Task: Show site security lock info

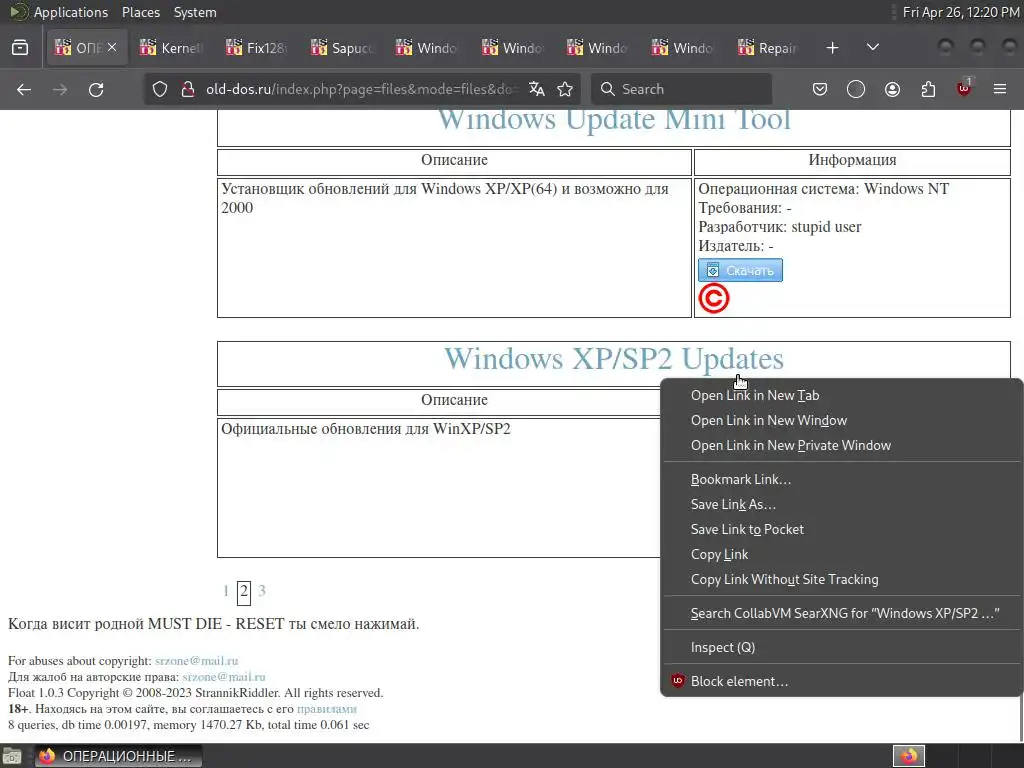Action: (188, 89)
